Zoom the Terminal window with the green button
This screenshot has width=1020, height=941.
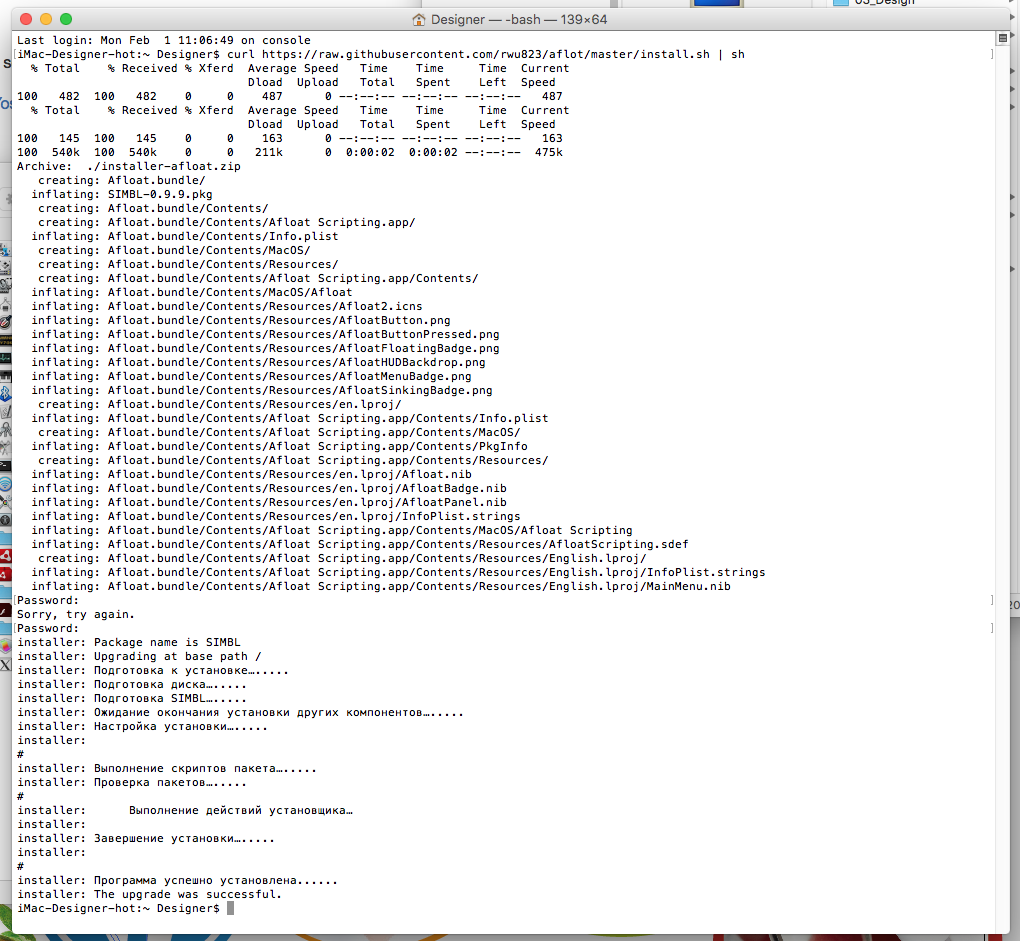[x=66, y=20]
